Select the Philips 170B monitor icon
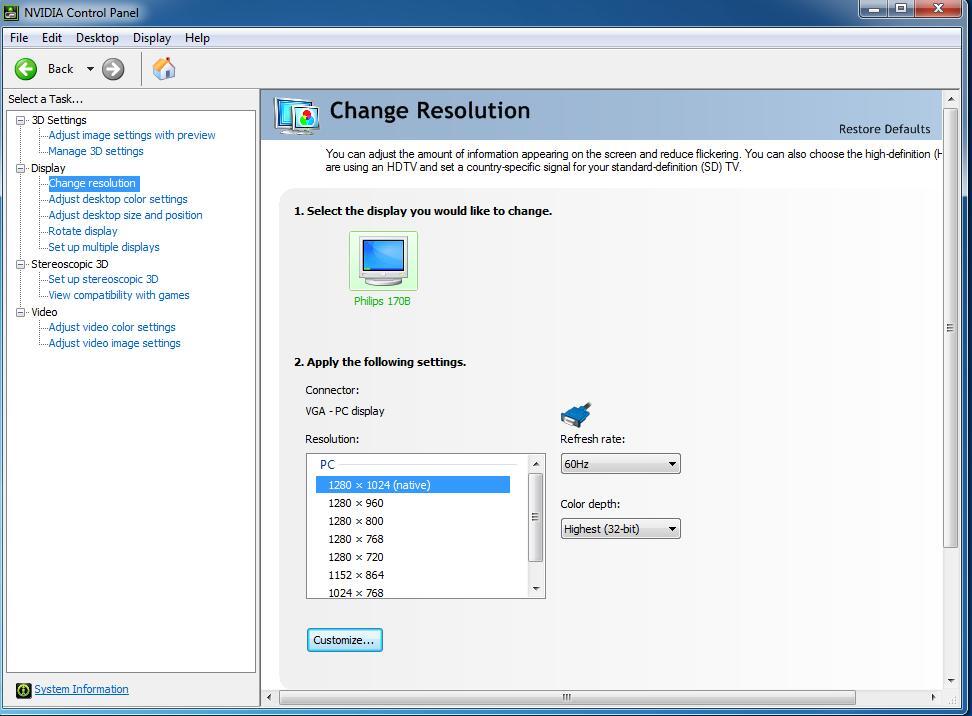The width and height of the screenshot is (972, 716). coord(383,261)
